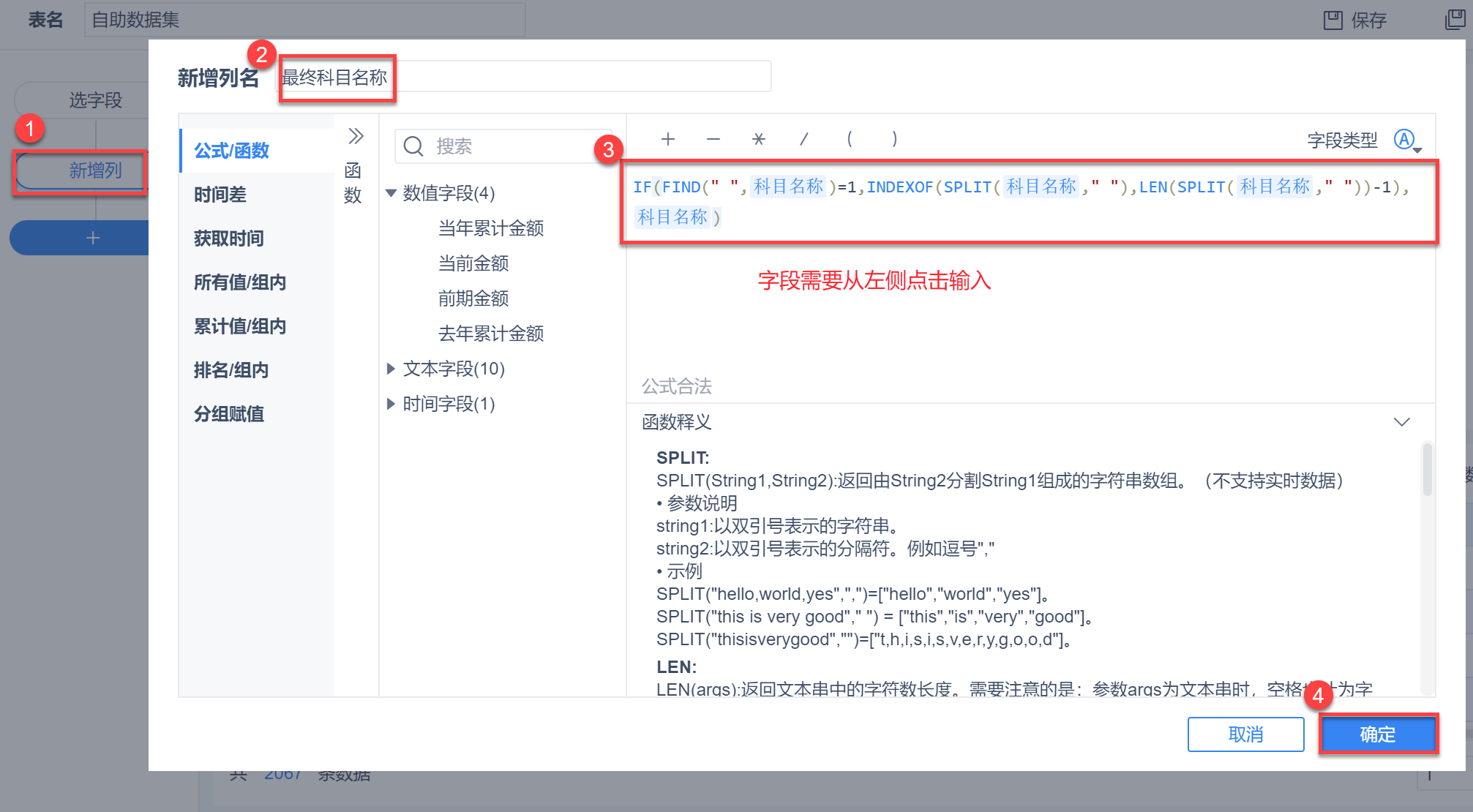Switch to the 时间差 tab
Viewport: 1473px width, 812px height.
coord(220,195)
